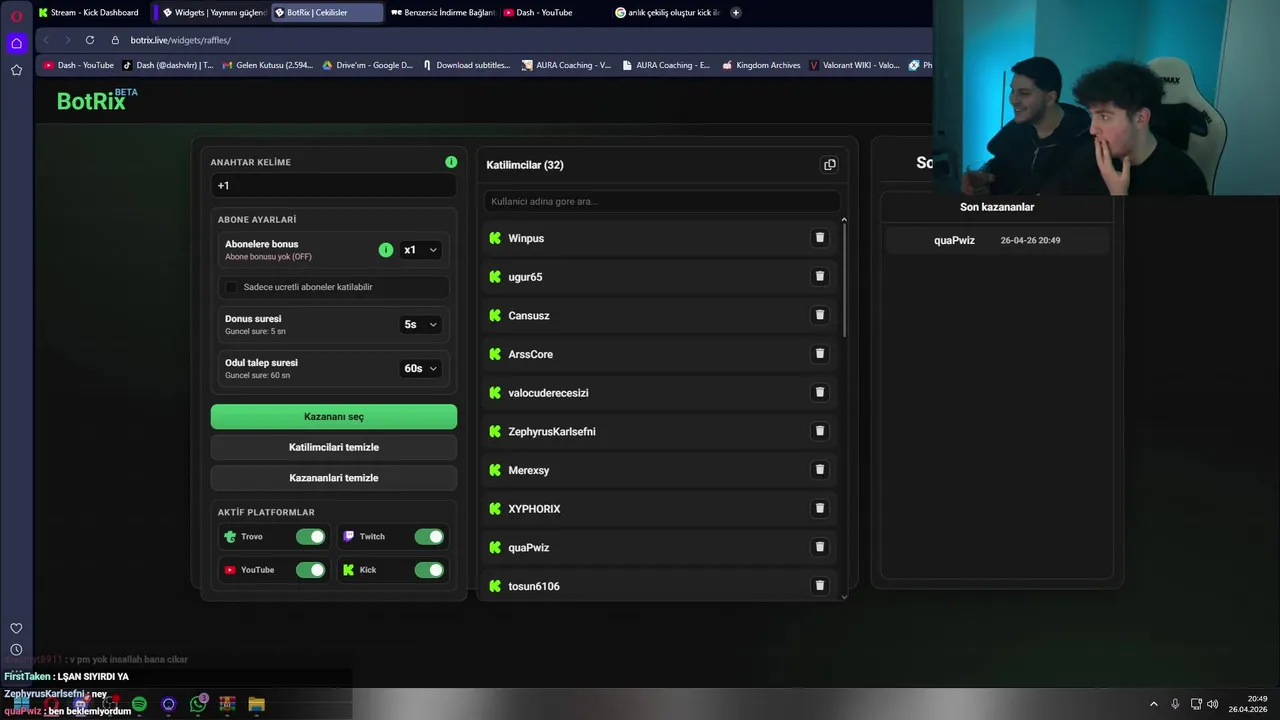The image size is (1280, 720).
Task: Click the participants list scrollbar
Action: pos(844,280)
